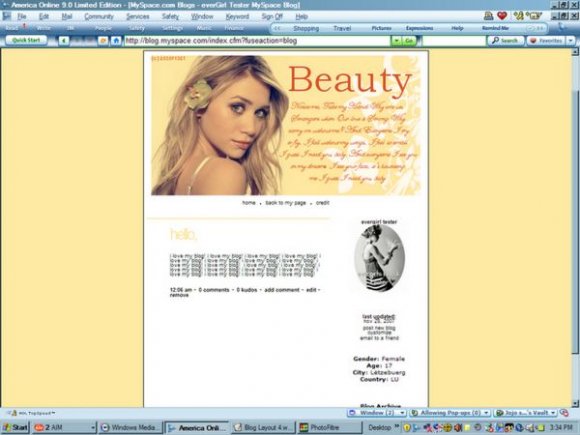Click the address bar URL field
This screenshot has width=580, height=435.
click(257, 41)
